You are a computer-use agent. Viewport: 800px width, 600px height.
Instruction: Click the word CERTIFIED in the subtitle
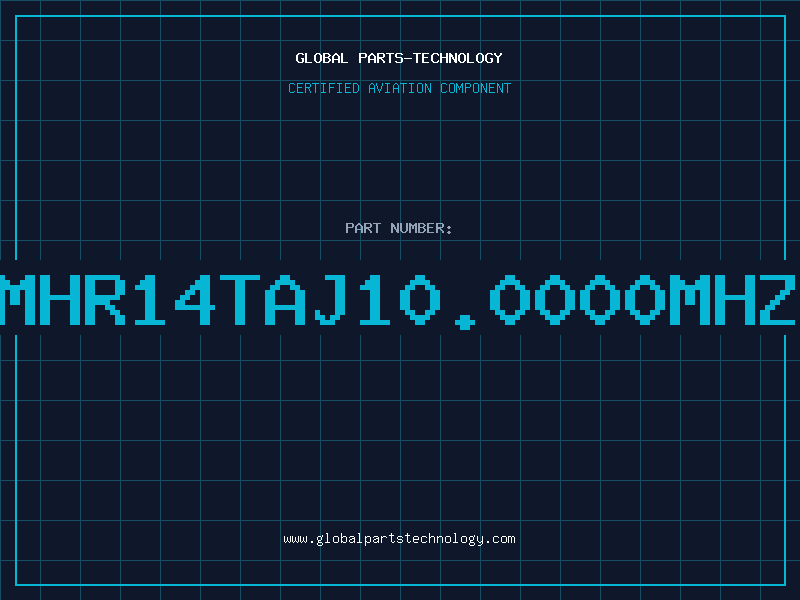coord(324,88)
